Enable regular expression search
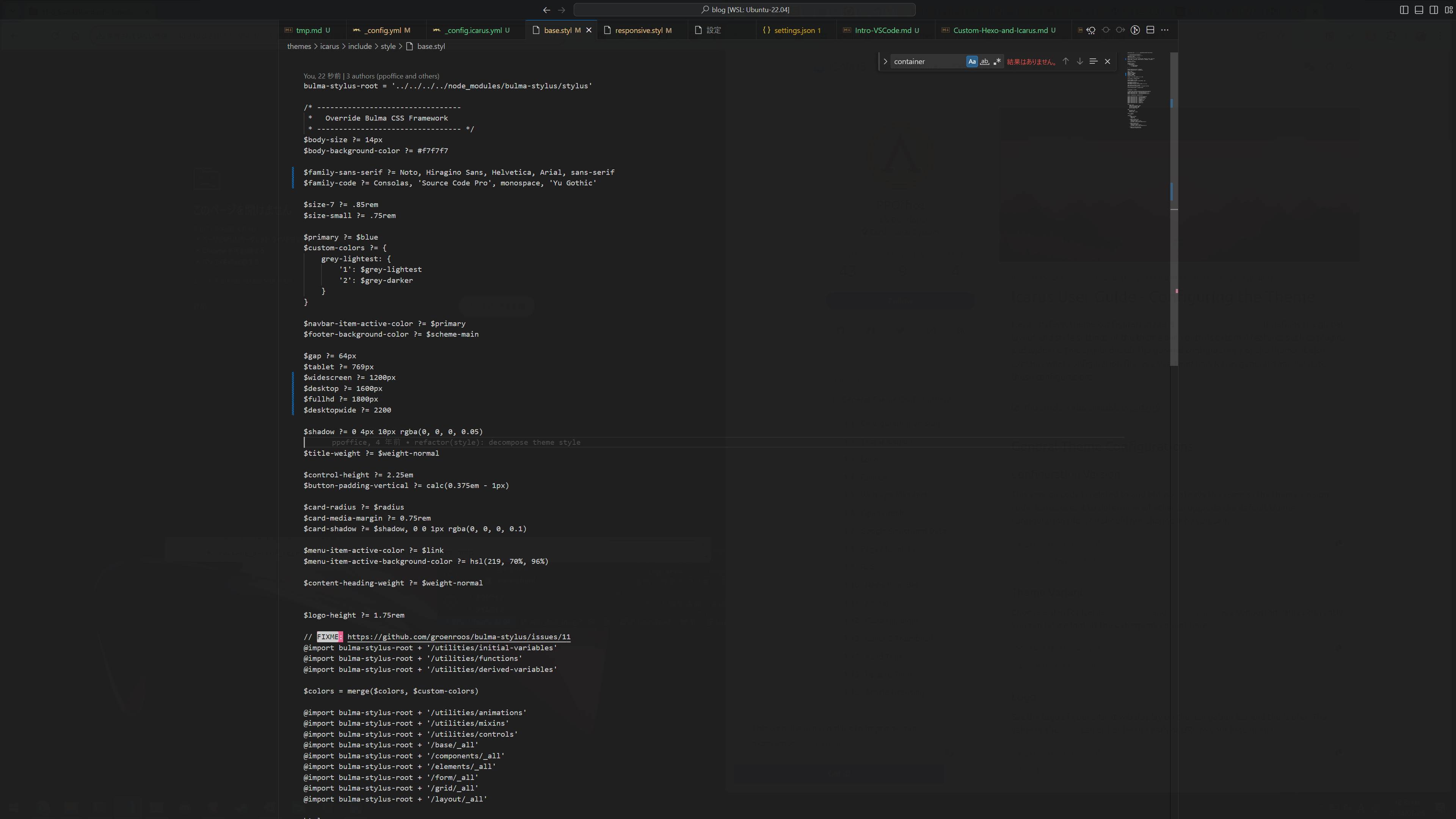Image resolution: width=1456 pixels, height=819 pixels. point(998,61)
